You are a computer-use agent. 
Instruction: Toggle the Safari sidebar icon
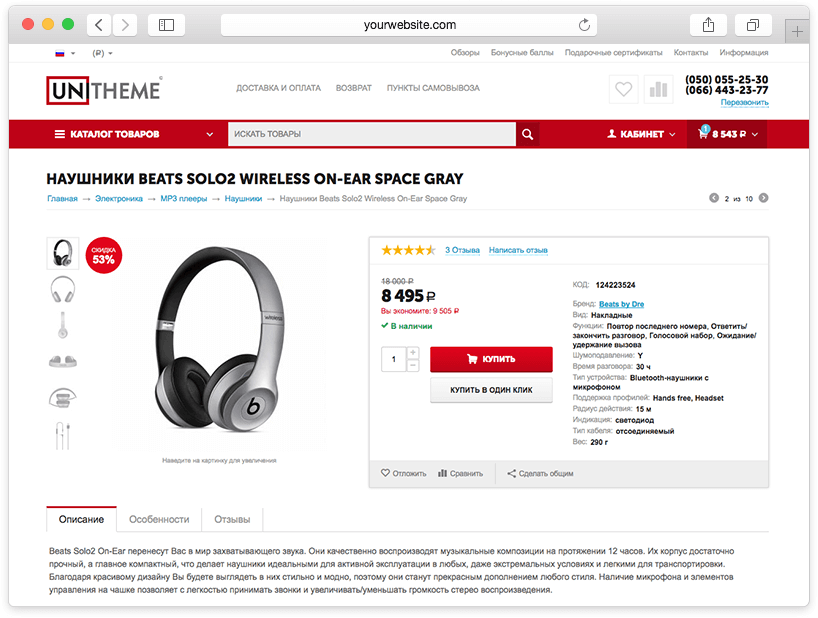[x=166, y=25]
